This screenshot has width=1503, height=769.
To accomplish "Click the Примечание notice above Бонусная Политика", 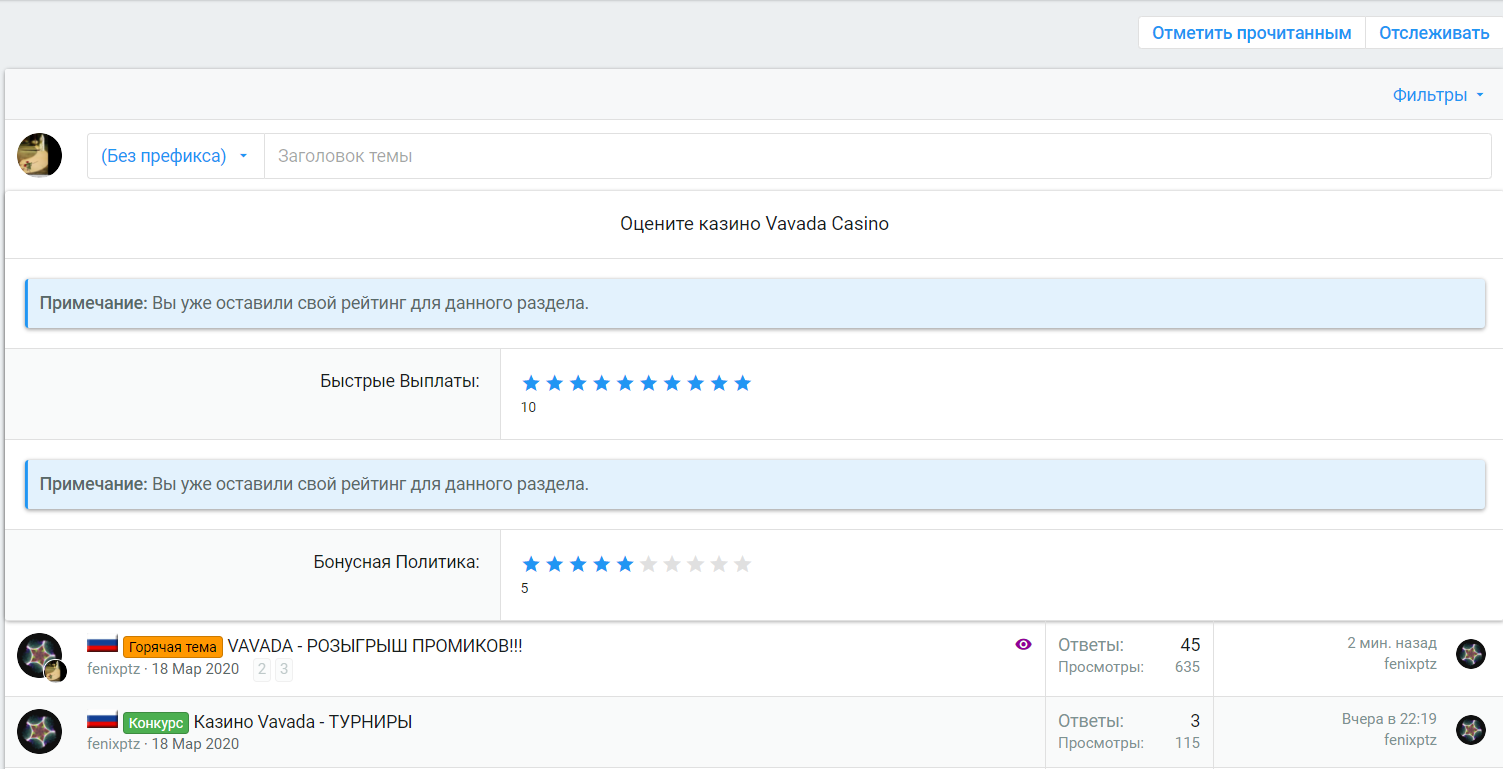I will click(x=755, y=484).
